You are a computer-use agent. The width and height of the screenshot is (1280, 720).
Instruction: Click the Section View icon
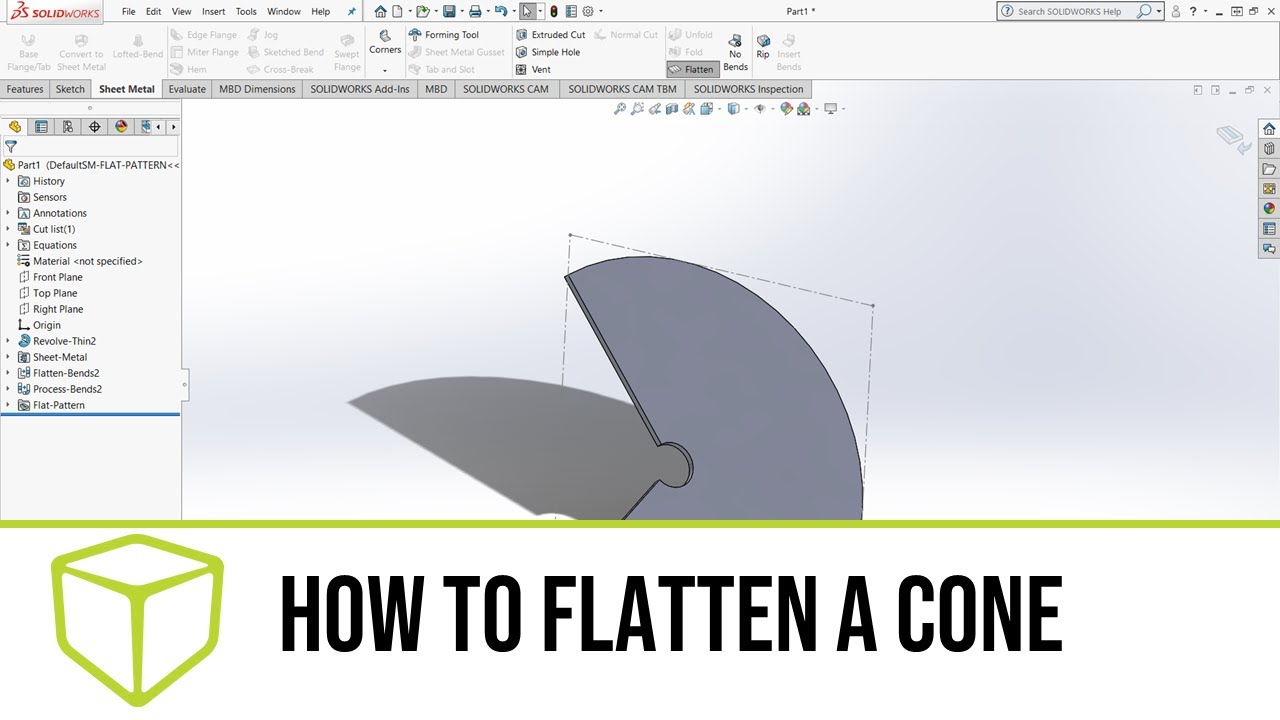coord(671,109)
